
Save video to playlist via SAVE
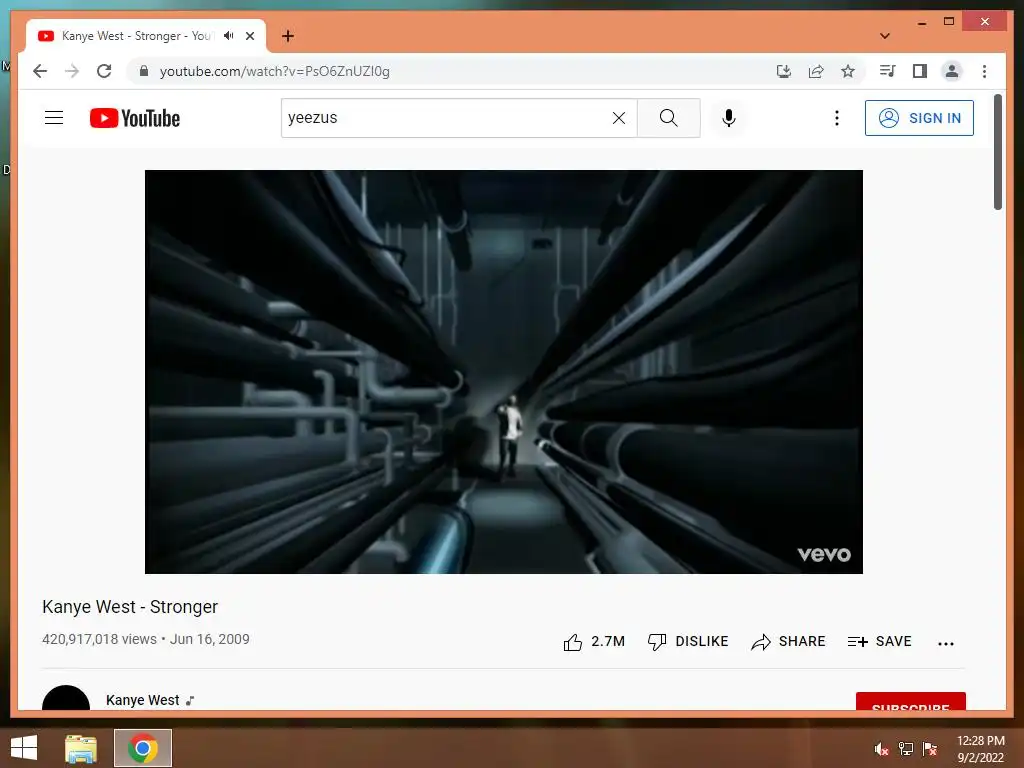[x=879, y=642]
